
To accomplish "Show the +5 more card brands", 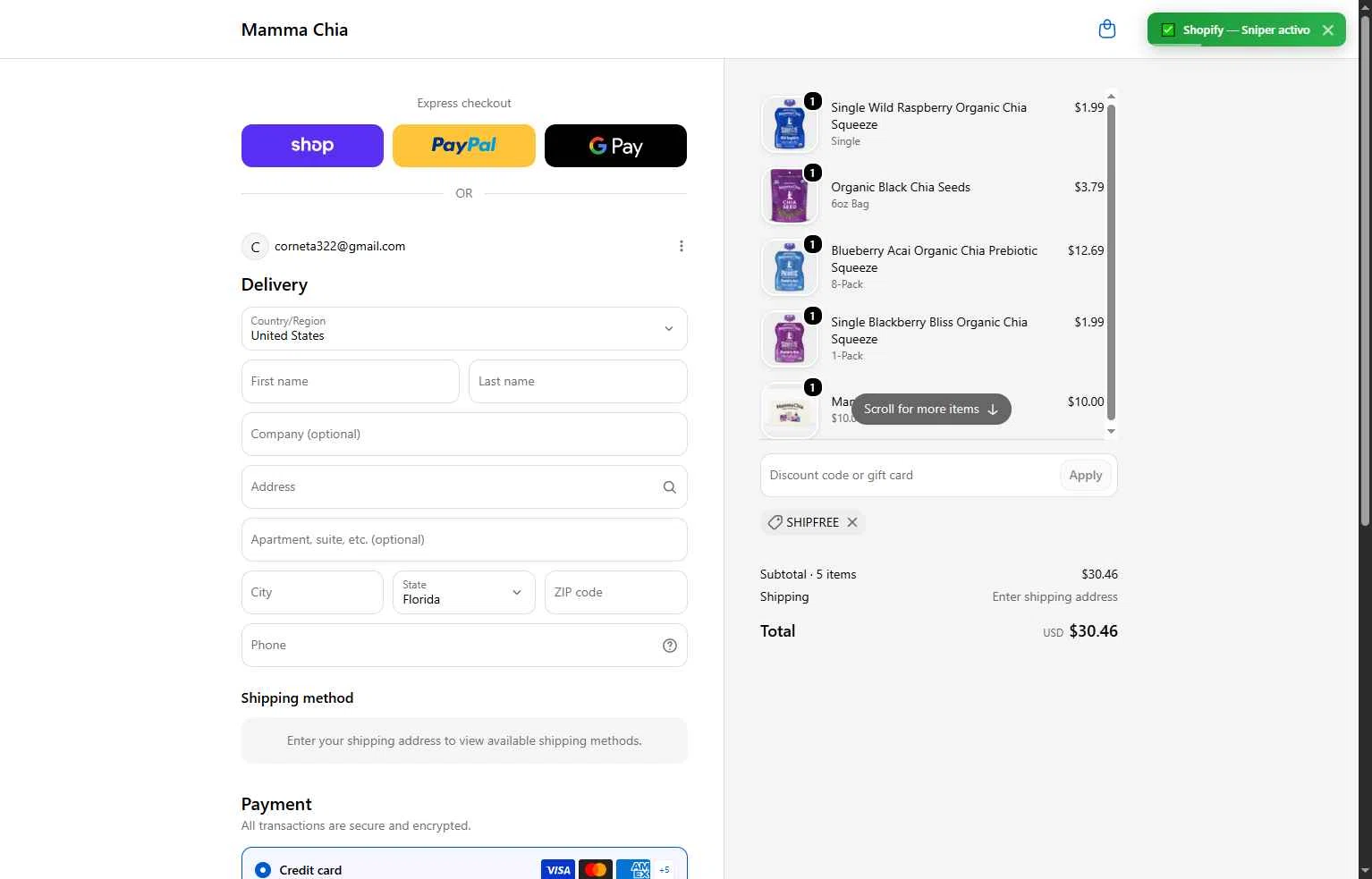I will [x=665, y=870].
